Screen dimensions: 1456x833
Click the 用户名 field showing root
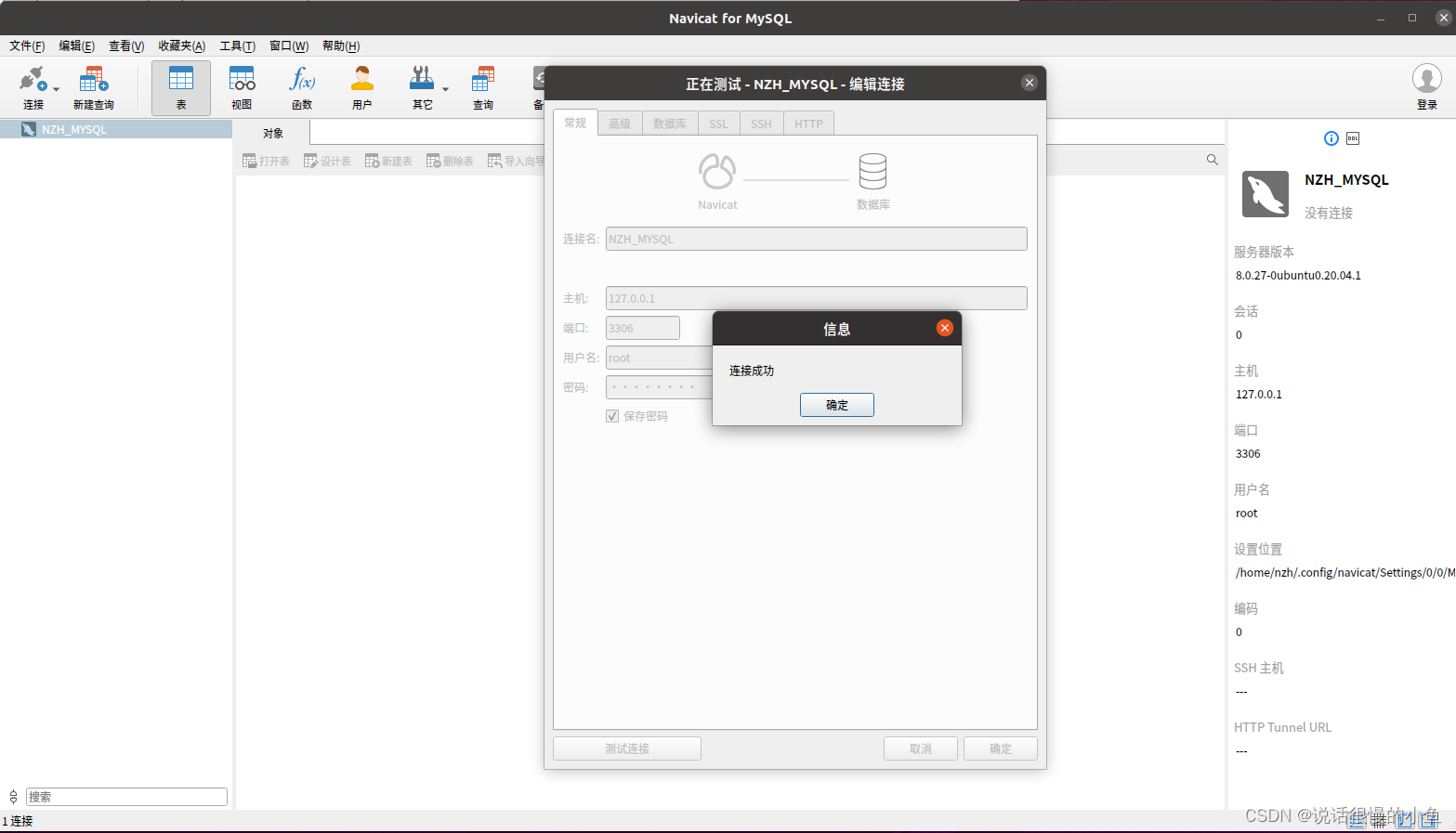pyautogui.click(x=660, y=358)
